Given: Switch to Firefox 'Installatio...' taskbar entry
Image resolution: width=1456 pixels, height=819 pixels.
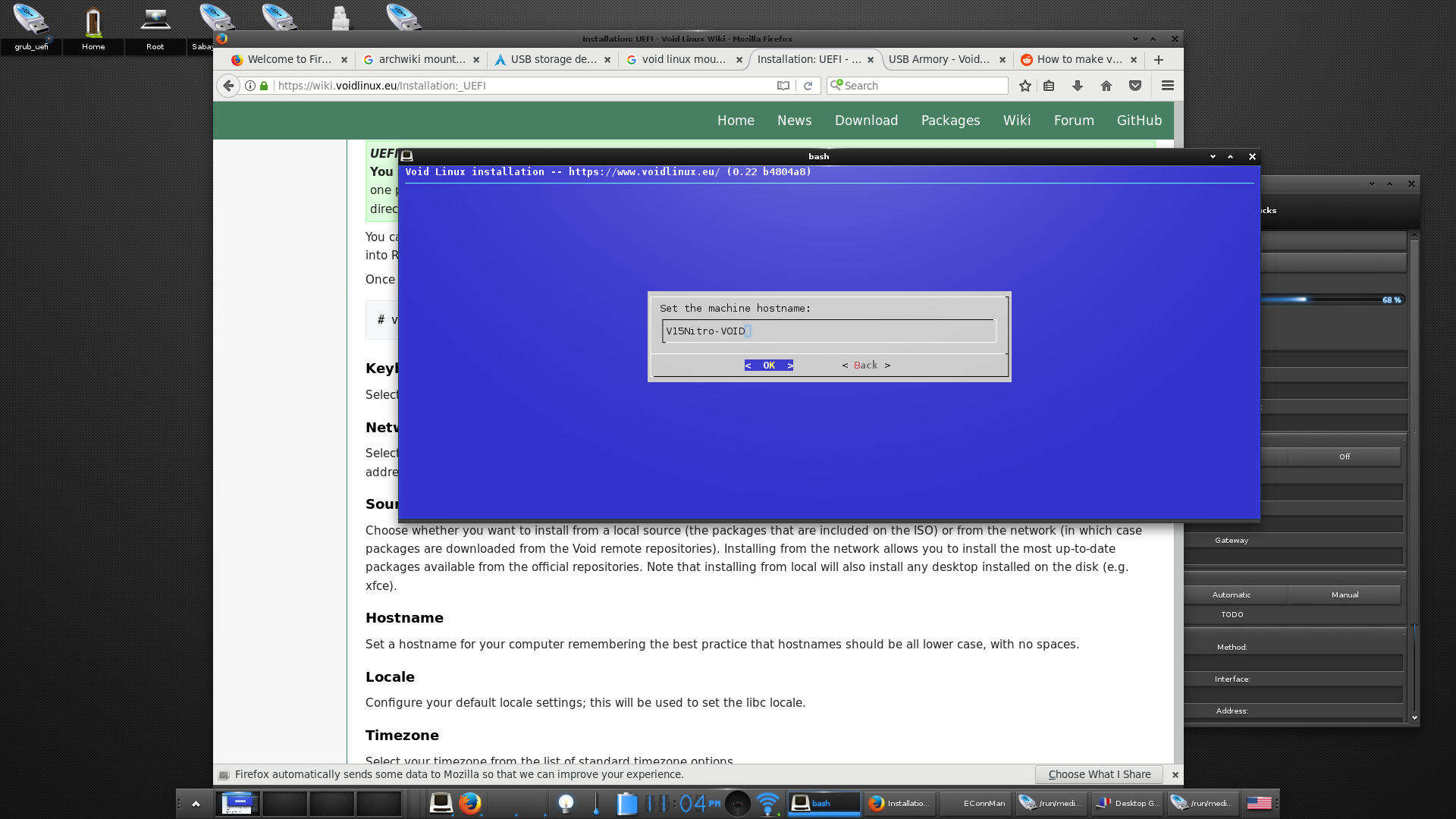Looking at the screenshot, I should click(900, 803).
